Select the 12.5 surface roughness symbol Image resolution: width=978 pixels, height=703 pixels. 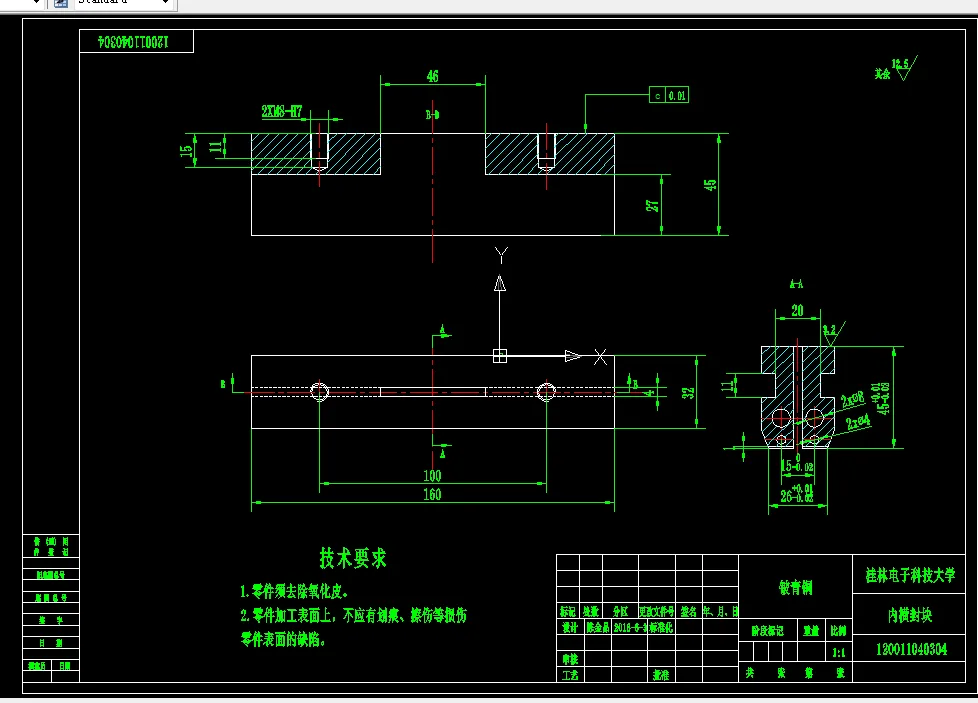click(x=904, y=68)
